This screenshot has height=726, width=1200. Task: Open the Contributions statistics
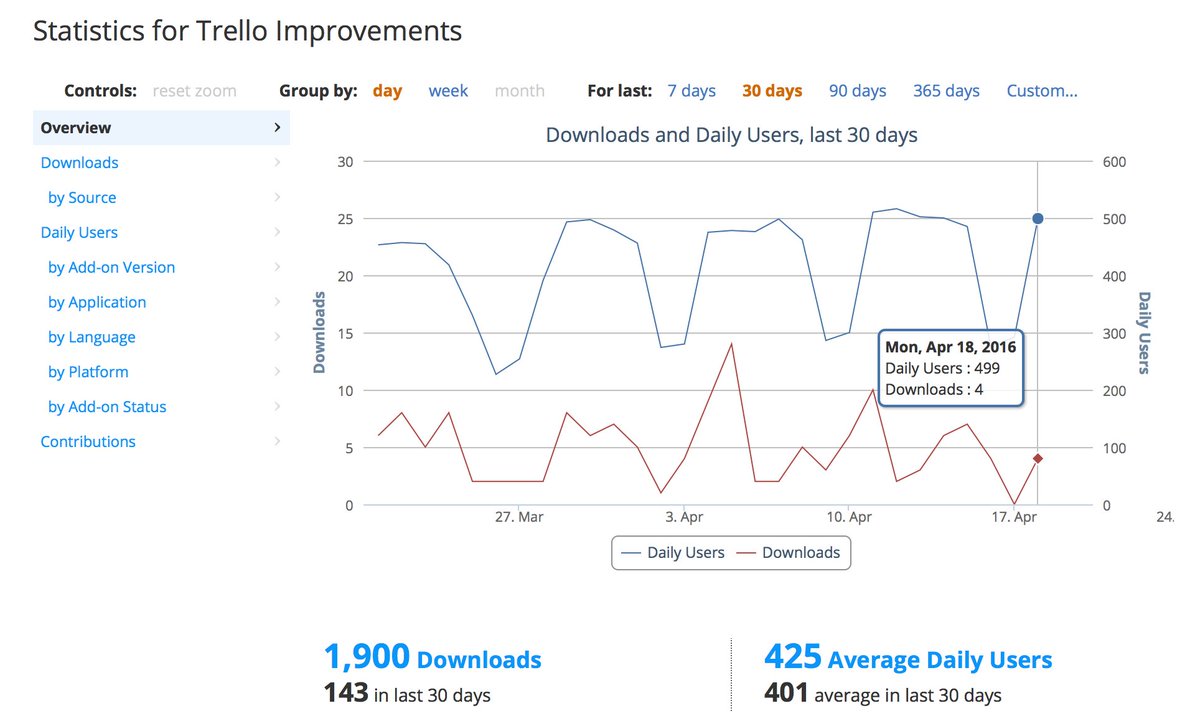click(88, 442)
